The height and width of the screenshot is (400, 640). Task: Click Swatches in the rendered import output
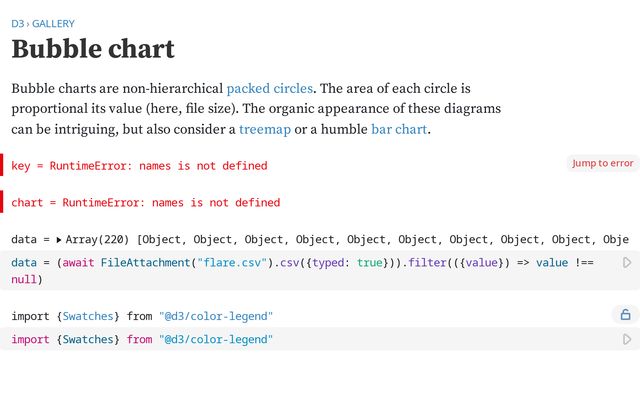(88, 316)
